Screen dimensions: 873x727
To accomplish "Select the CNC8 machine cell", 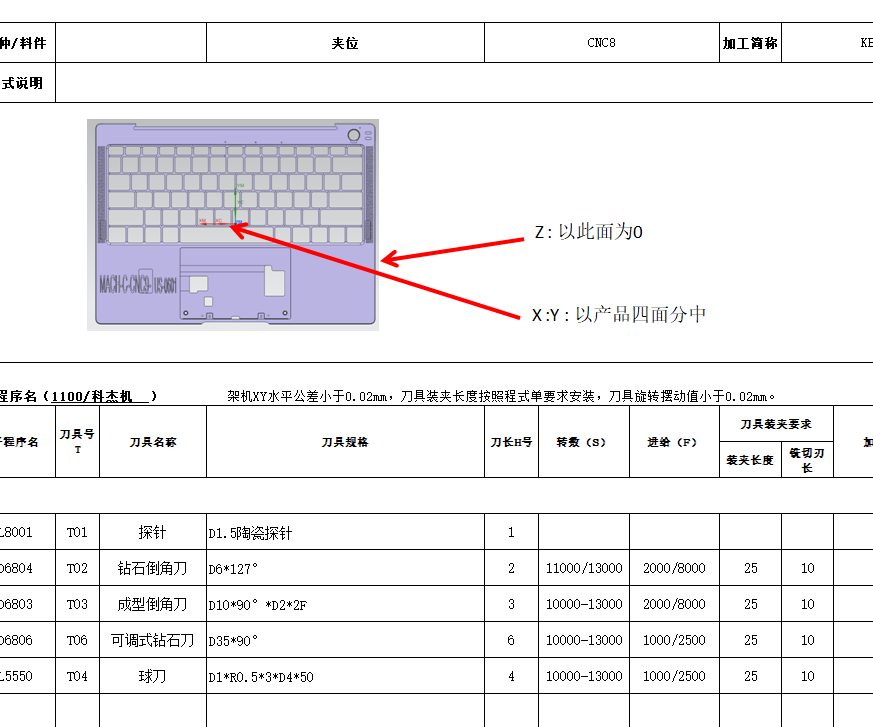I will point(600,42).
